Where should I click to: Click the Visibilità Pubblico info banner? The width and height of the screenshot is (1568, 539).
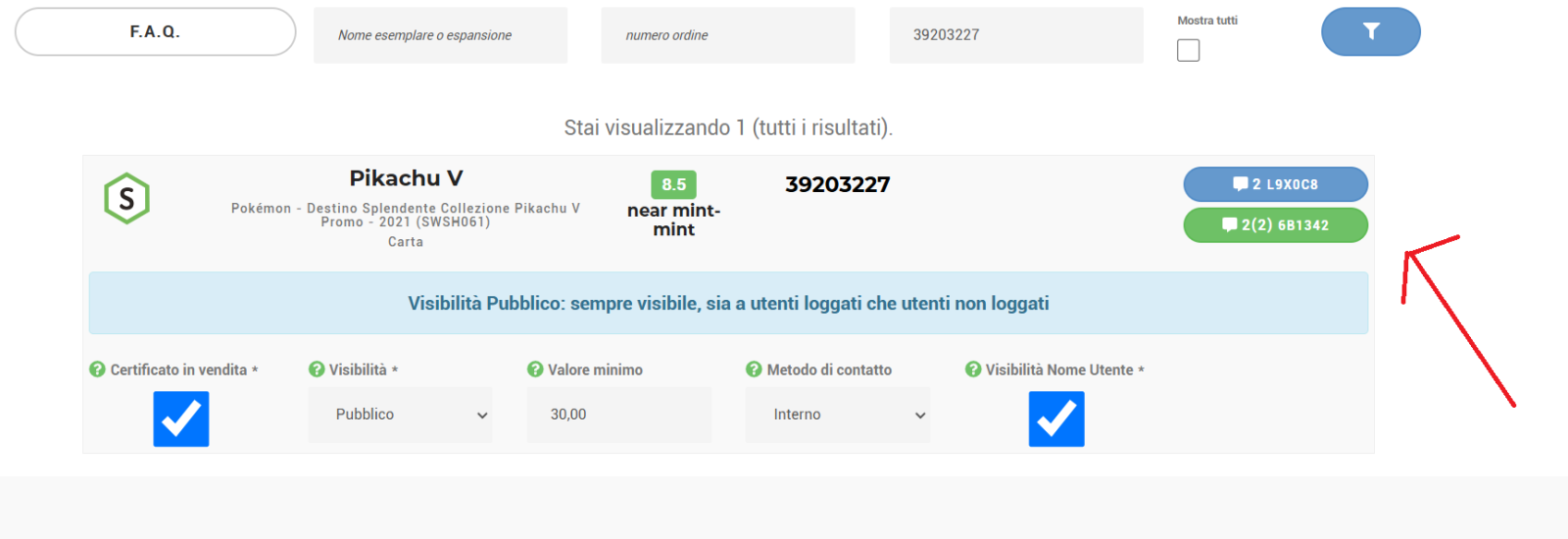[728, 304]
